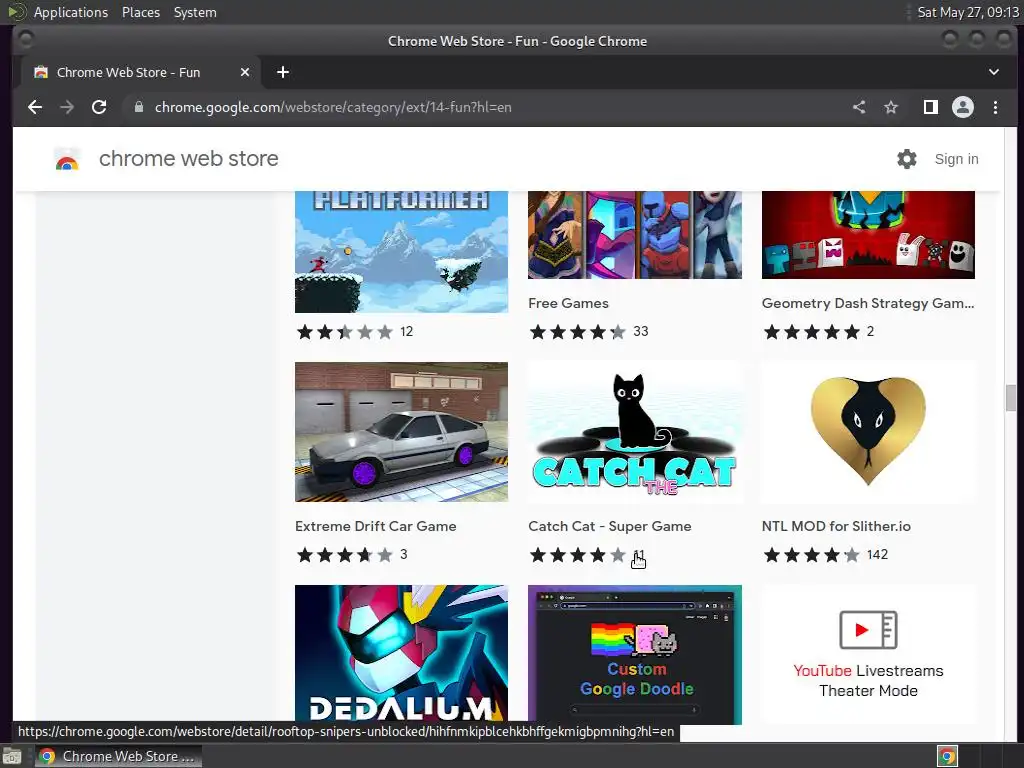
Task: Open the Dedalium extension thumbnail
Action: [401, 653]
